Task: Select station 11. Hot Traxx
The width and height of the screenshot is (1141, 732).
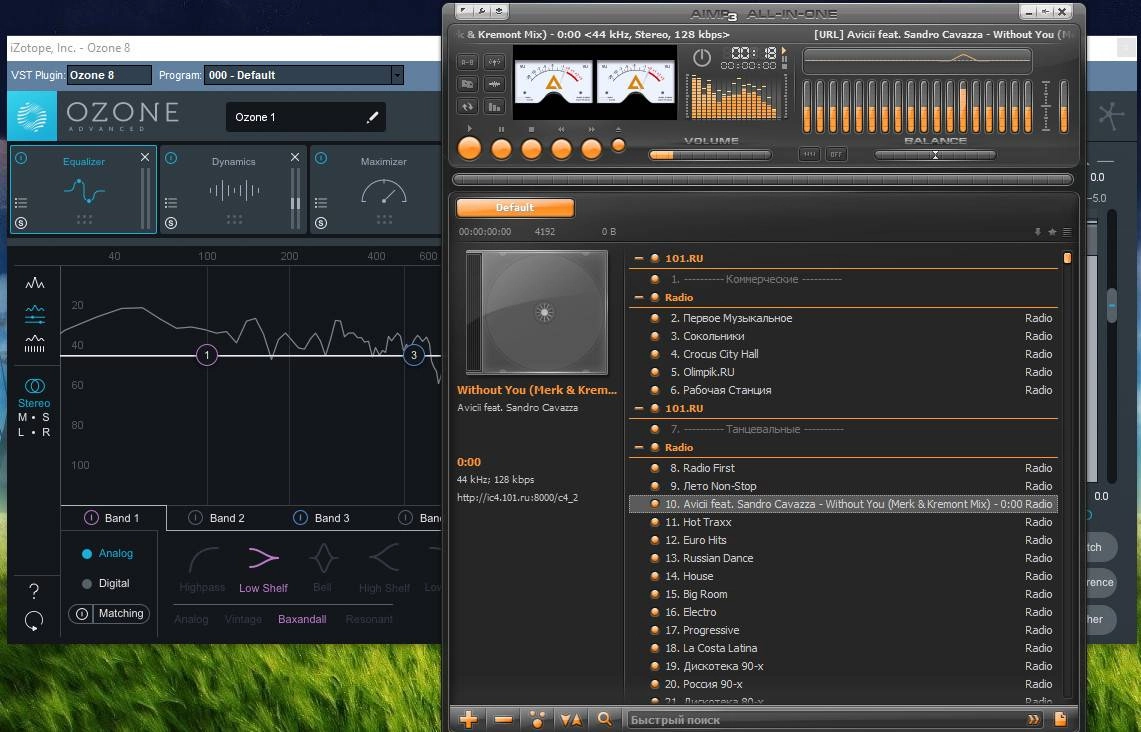Action: [843, 522]
